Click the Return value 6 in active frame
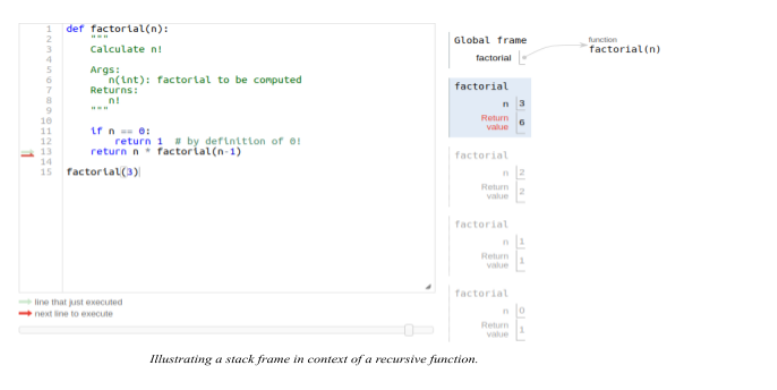The image size is (777, 390). click(522, 122)
